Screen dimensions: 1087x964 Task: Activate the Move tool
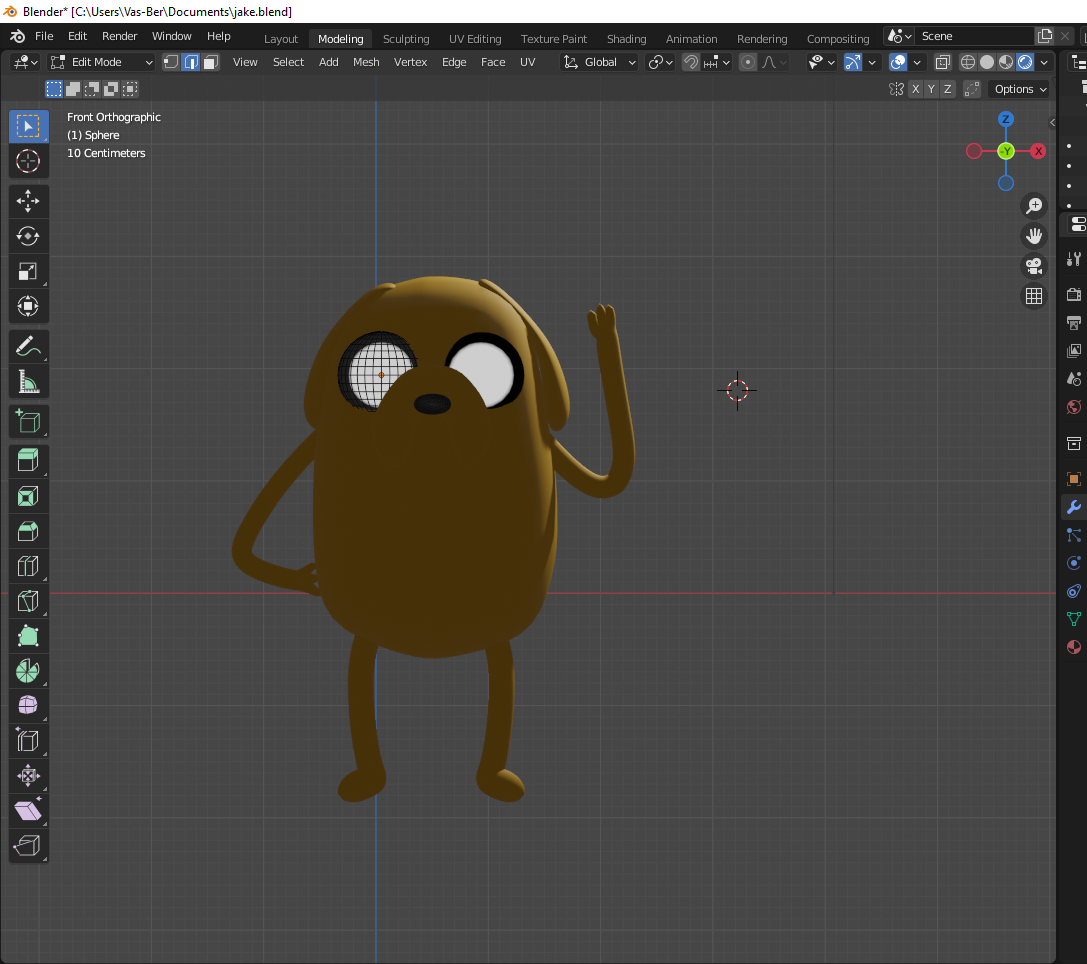tap(28, 201)
